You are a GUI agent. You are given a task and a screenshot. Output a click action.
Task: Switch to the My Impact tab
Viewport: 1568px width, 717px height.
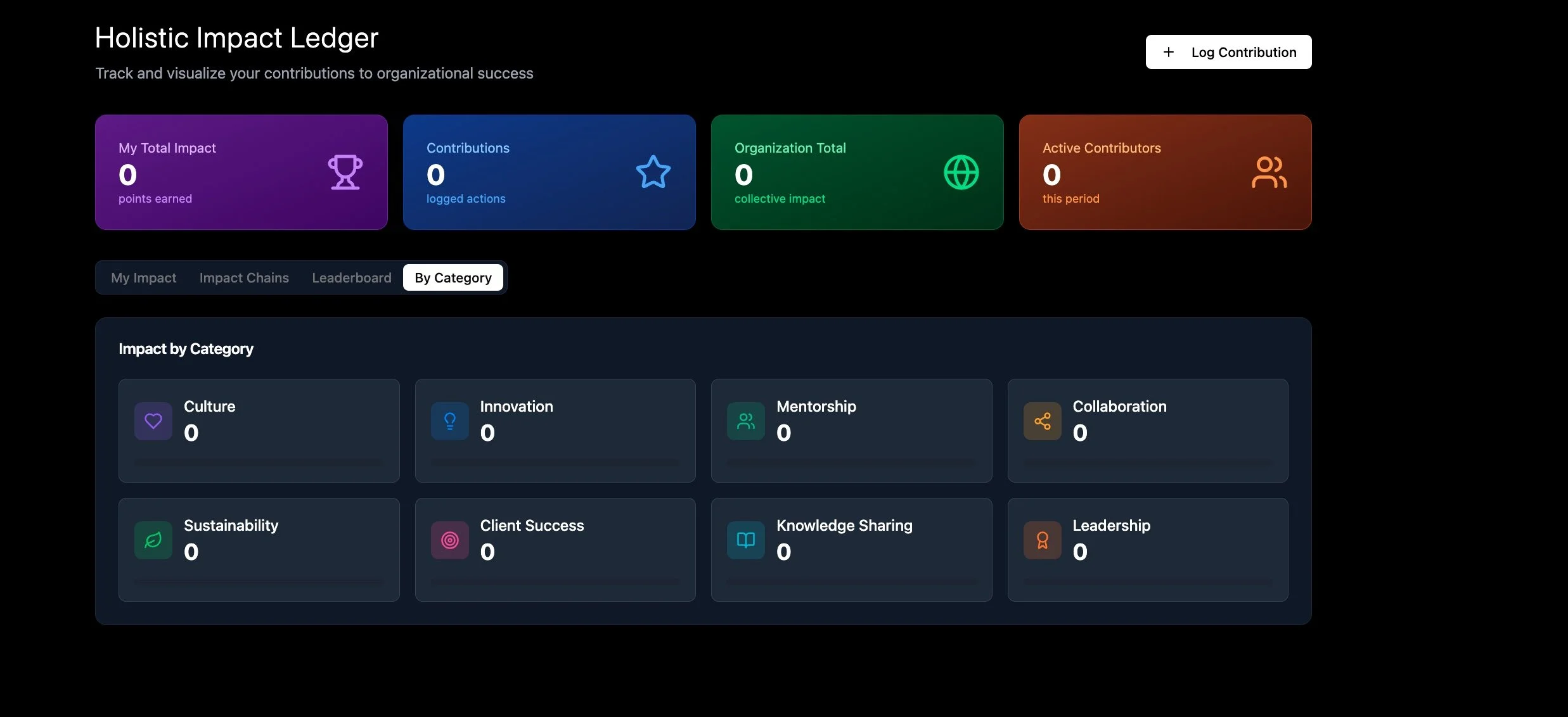click(x=144, y=277)
